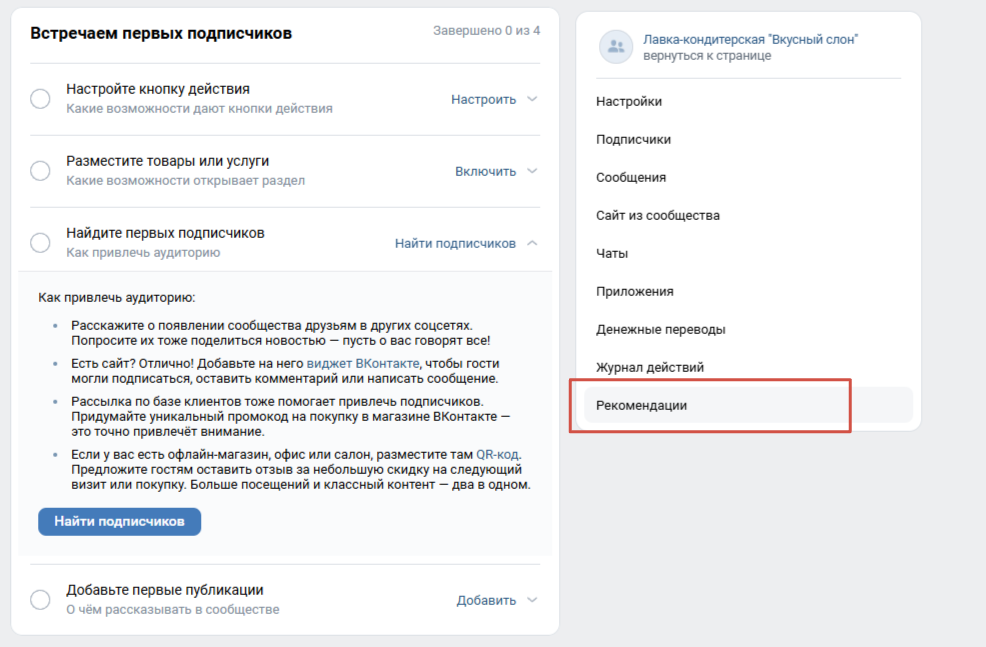Open the 'Настройки' menu item

pos(629,101)
